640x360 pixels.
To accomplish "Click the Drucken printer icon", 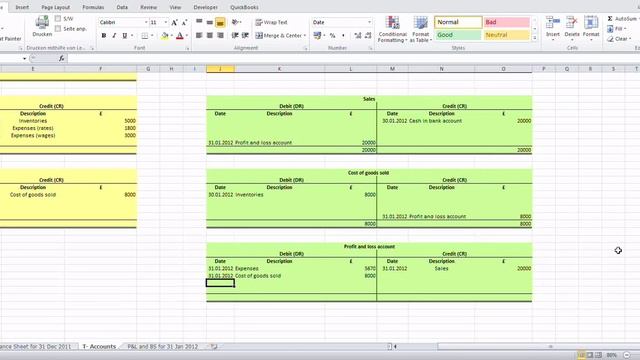I will pyautogui.click(x=42, y=23).
